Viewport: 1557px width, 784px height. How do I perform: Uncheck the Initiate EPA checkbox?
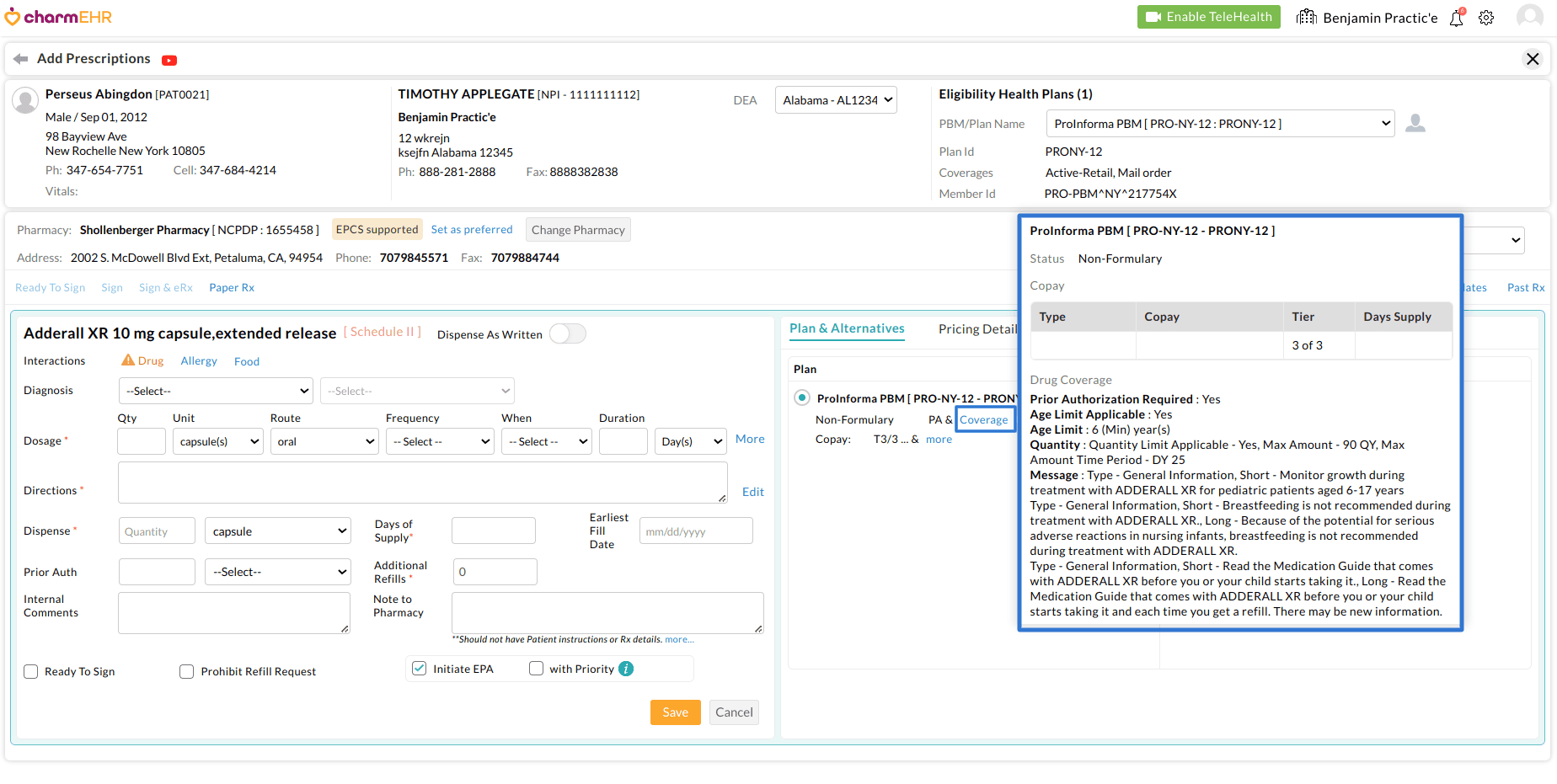coord(419,669)
